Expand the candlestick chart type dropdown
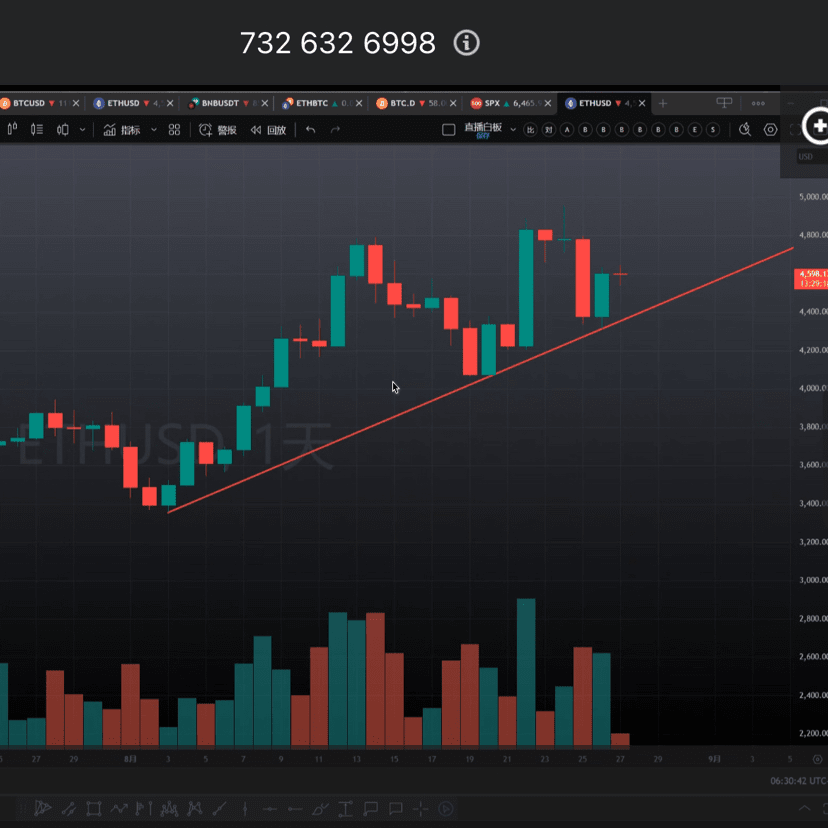The height and width of the screenshot is (828, 828). [x=82, y=130]
